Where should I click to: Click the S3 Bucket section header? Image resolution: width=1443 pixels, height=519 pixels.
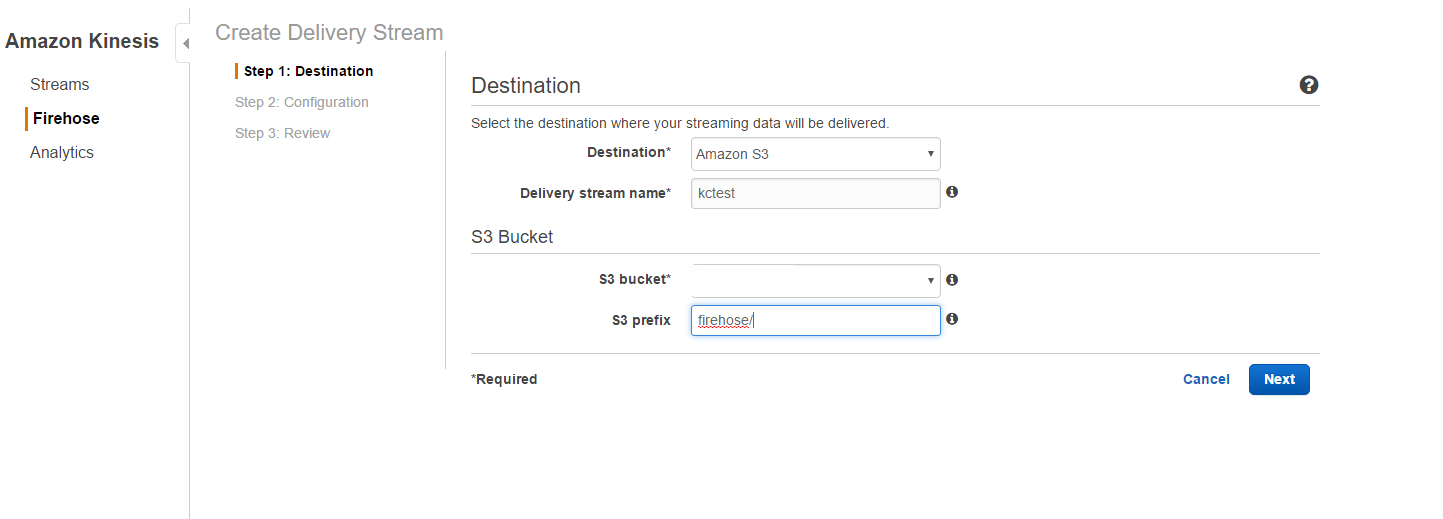(x=512, y=237)
